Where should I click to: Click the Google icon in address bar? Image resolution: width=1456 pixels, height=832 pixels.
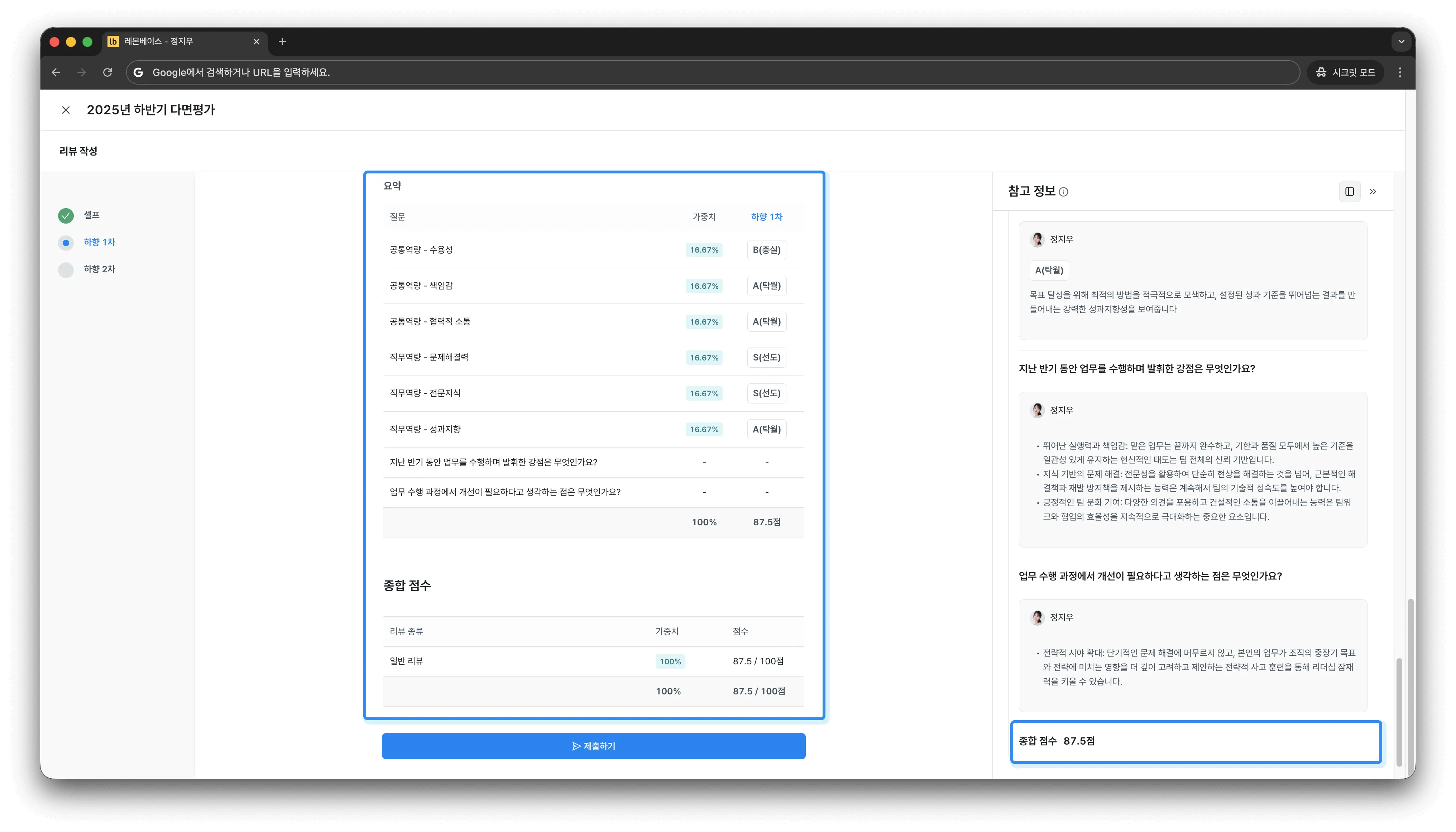pyautogui.click(x=138, y=72)
